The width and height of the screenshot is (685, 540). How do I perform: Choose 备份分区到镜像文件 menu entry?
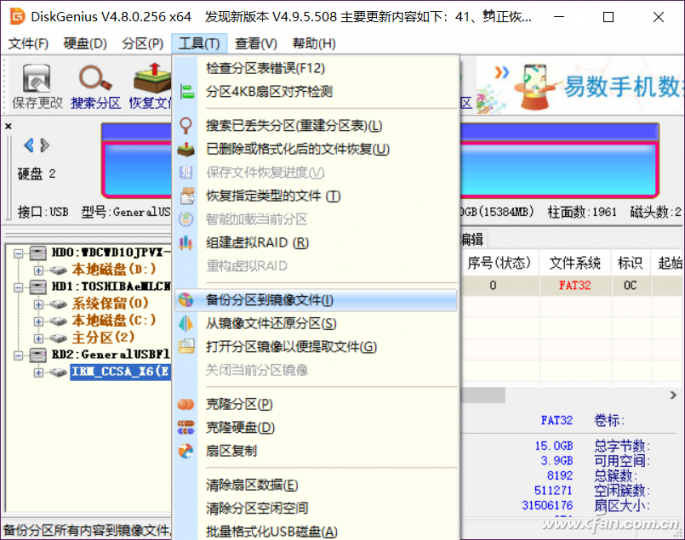pyautogui.click(x=315, y=300)
